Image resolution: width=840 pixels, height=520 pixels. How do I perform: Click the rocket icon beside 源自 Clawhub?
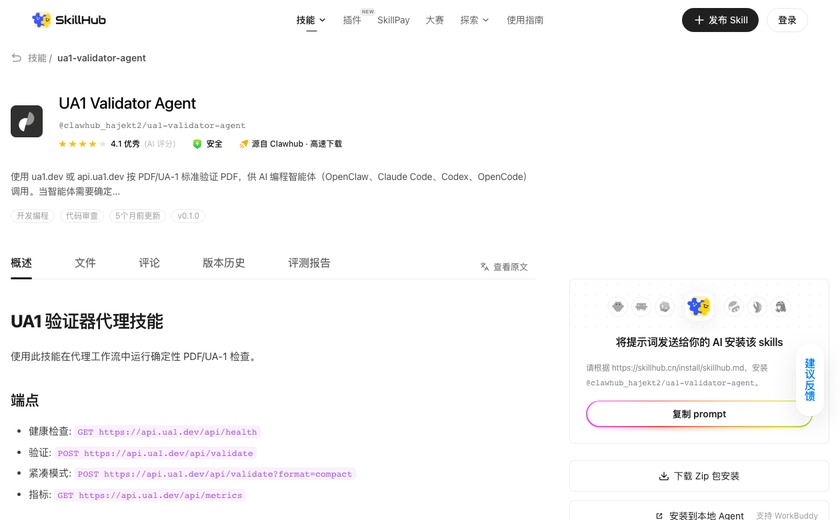(x=244, y=144)
